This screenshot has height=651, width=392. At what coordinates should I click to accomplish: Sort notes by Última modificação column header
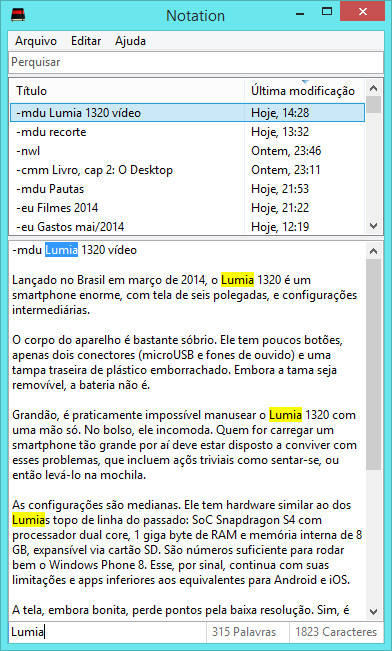click(304, 91)
